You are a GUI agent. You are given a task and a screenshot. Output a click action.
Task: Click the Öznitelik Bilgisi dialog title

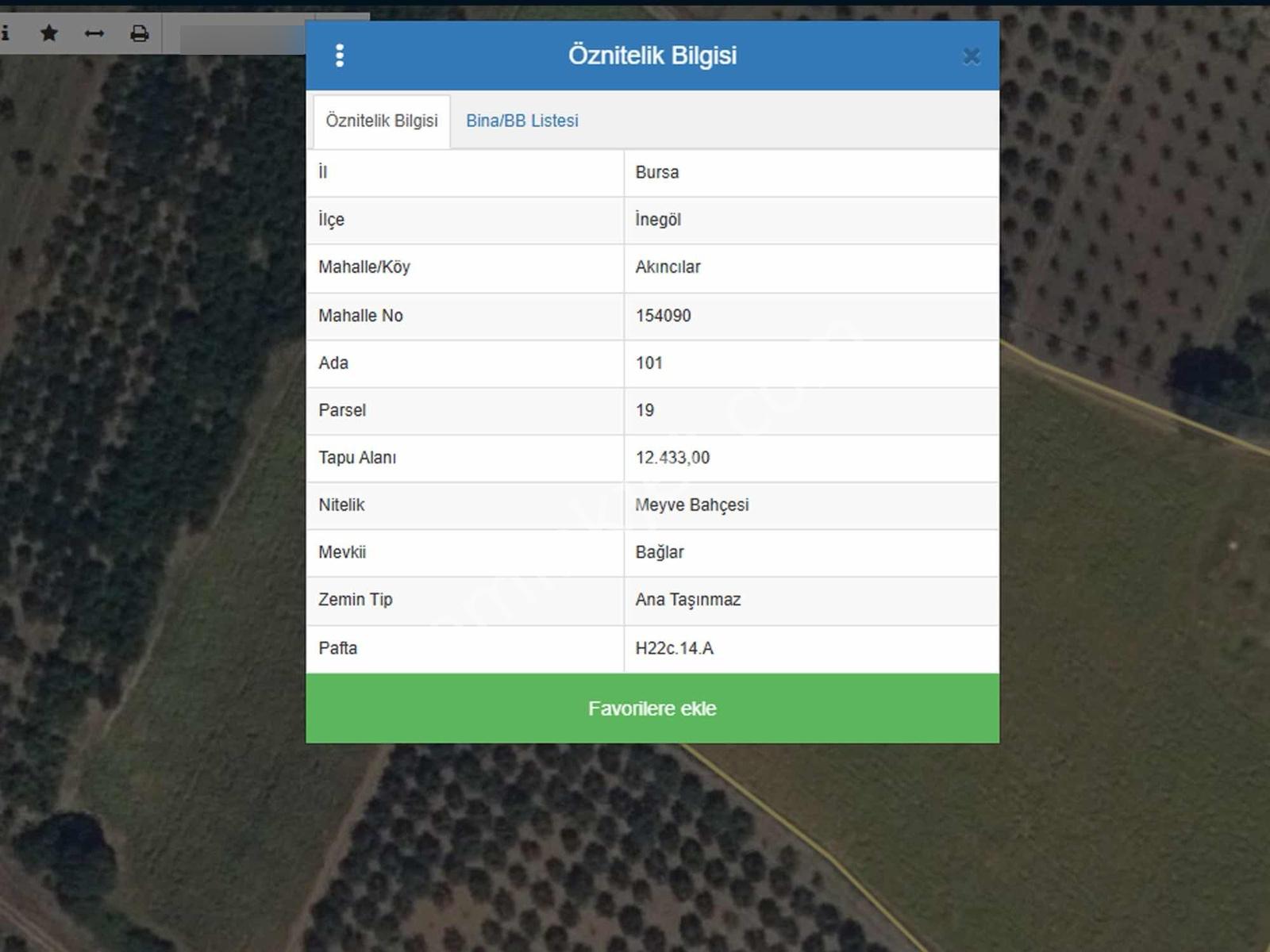(x=652, y=56)
